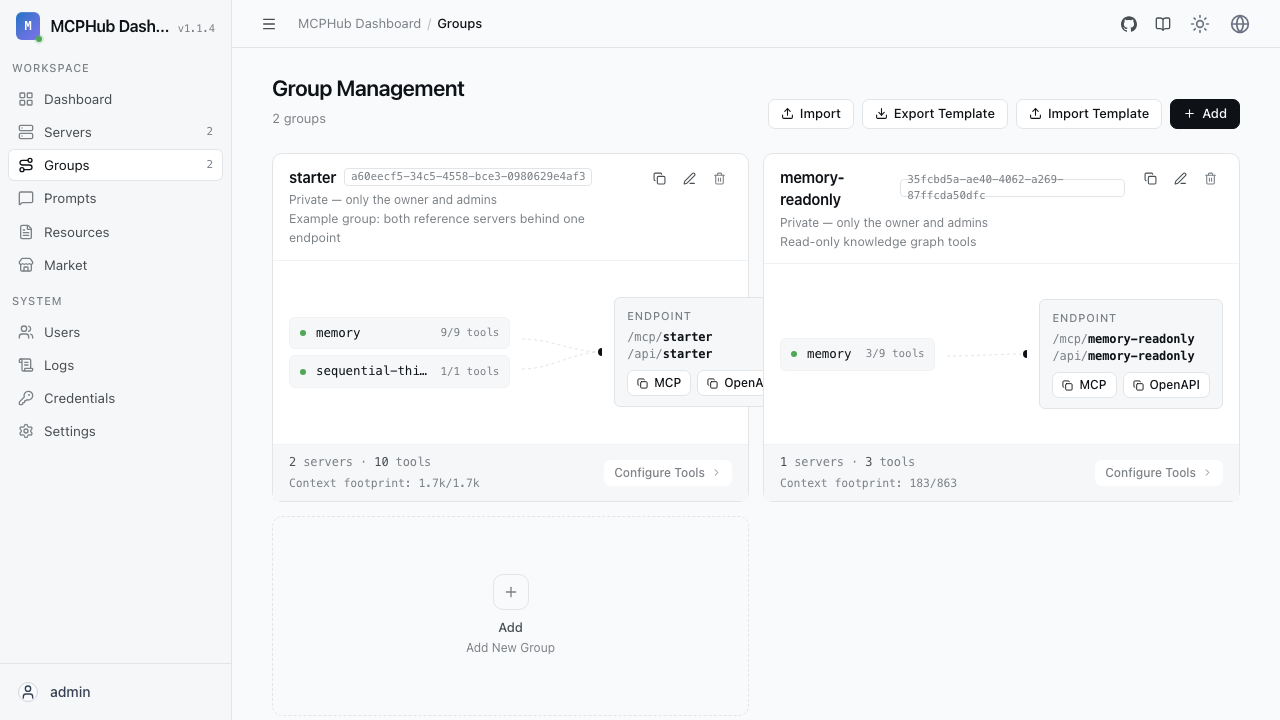Click the black Add button
Image resolution: width=1280 pixels, height=720 pixels.
[1205, 114]
